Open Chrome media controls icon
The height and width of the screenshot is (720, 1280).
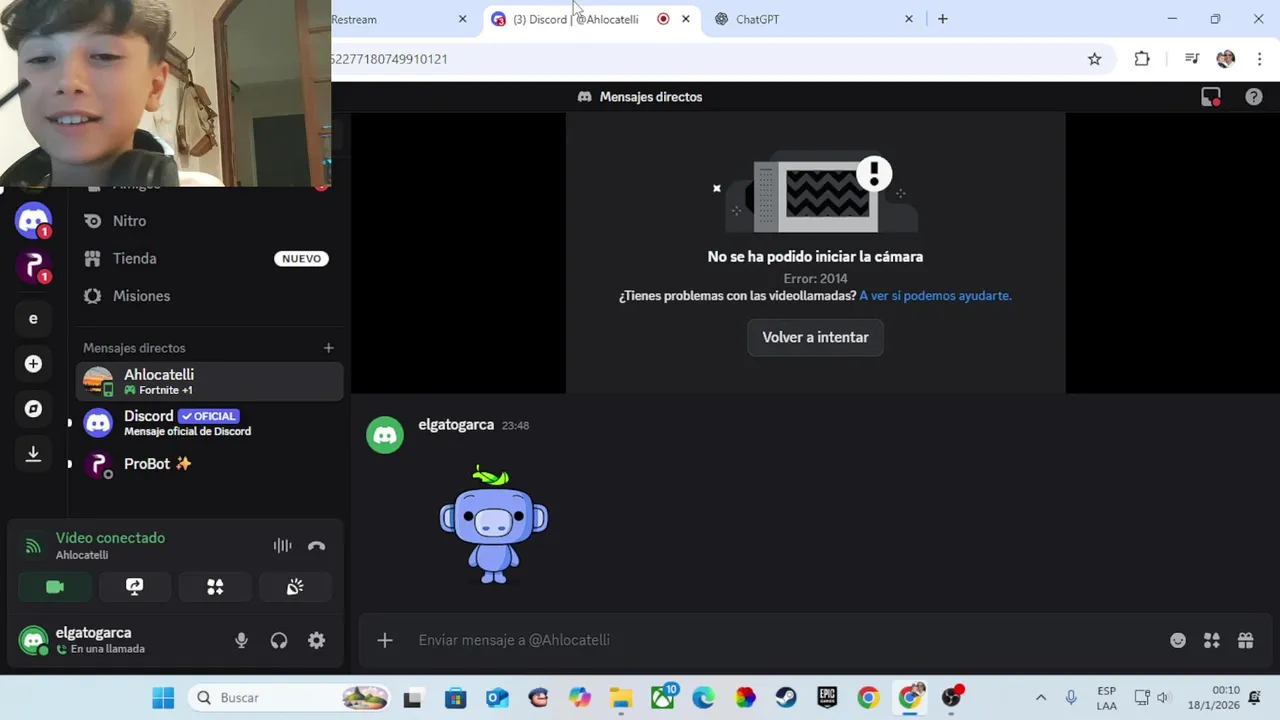[1191, 59]
